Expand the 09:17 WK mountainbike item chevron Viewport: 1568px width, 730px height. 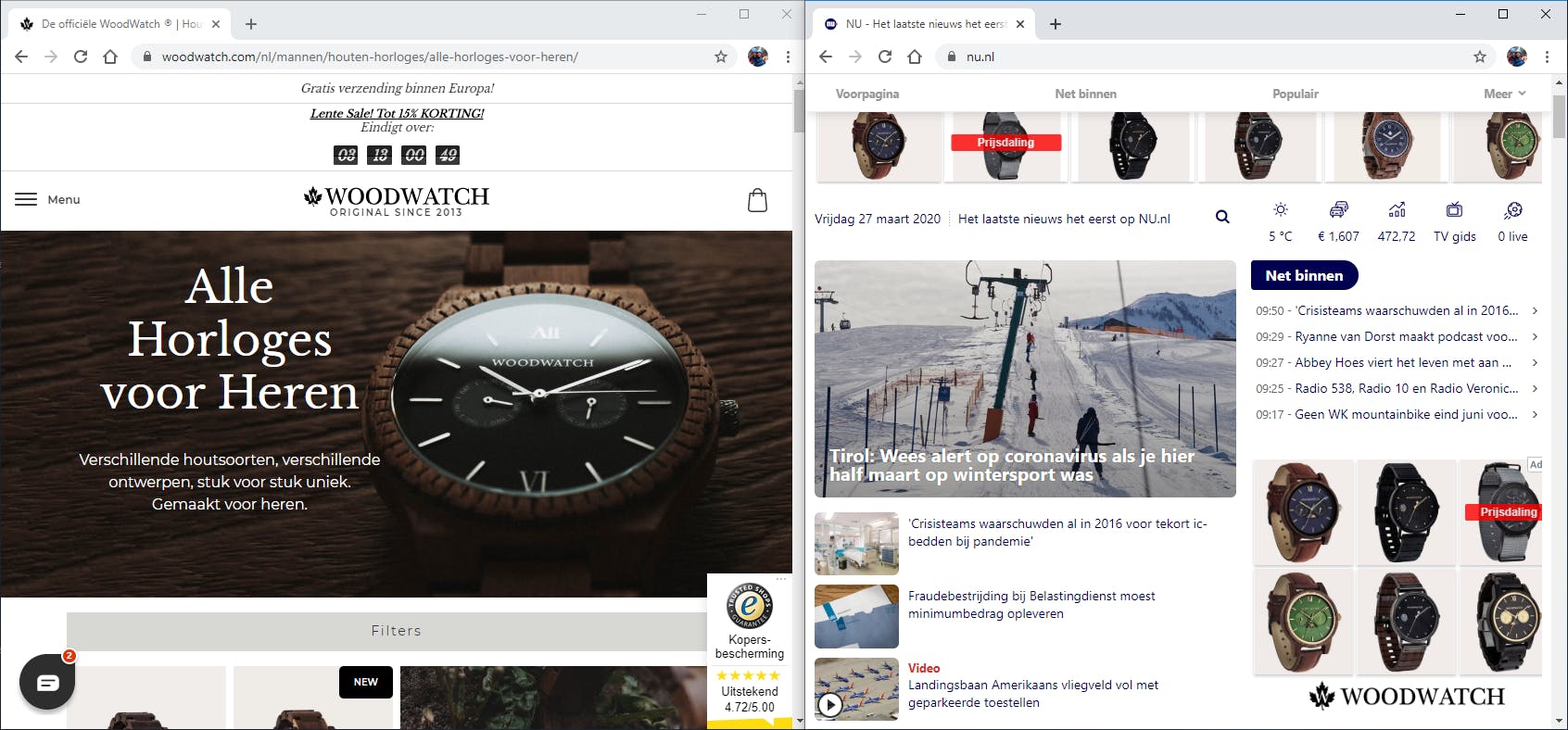pos(1535,414)
